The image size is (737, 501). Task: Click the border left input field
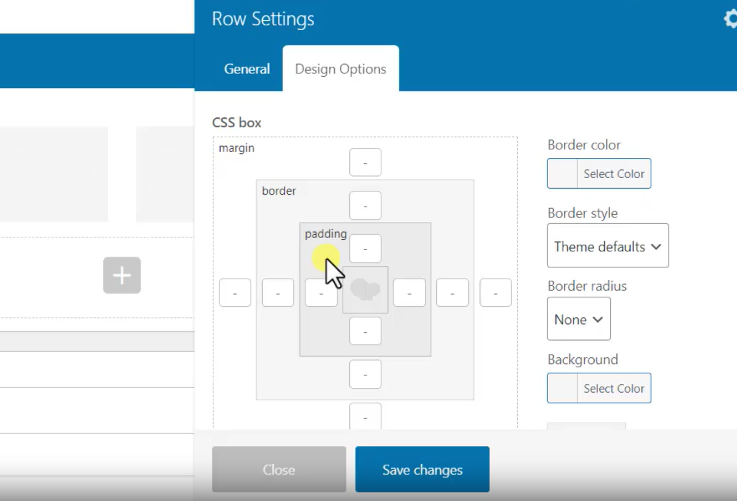point(278,293)
